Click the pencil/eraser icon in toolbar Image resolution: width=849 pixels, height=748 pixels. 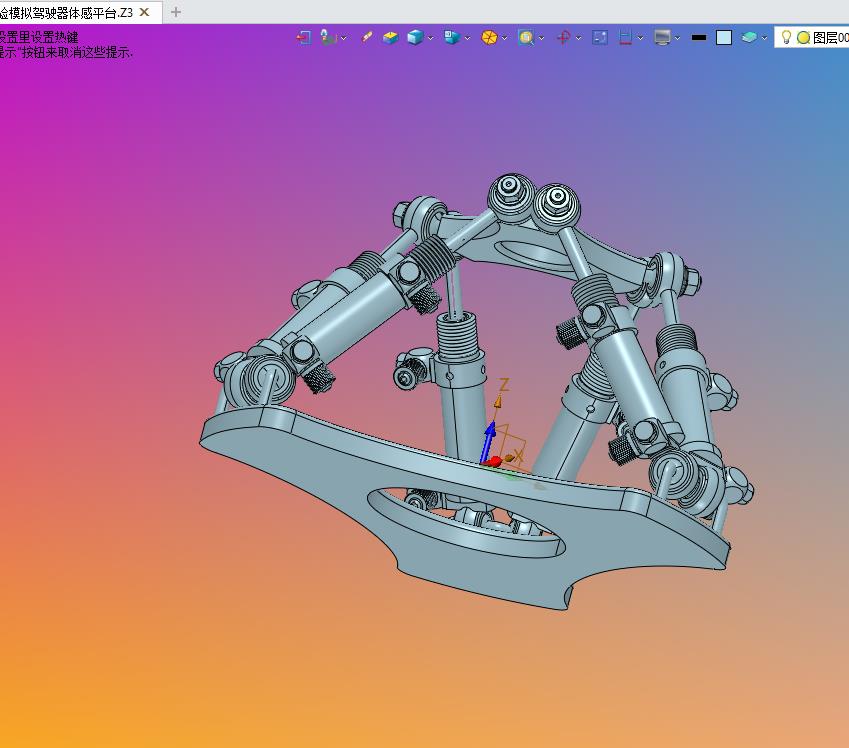click(367, 37)
